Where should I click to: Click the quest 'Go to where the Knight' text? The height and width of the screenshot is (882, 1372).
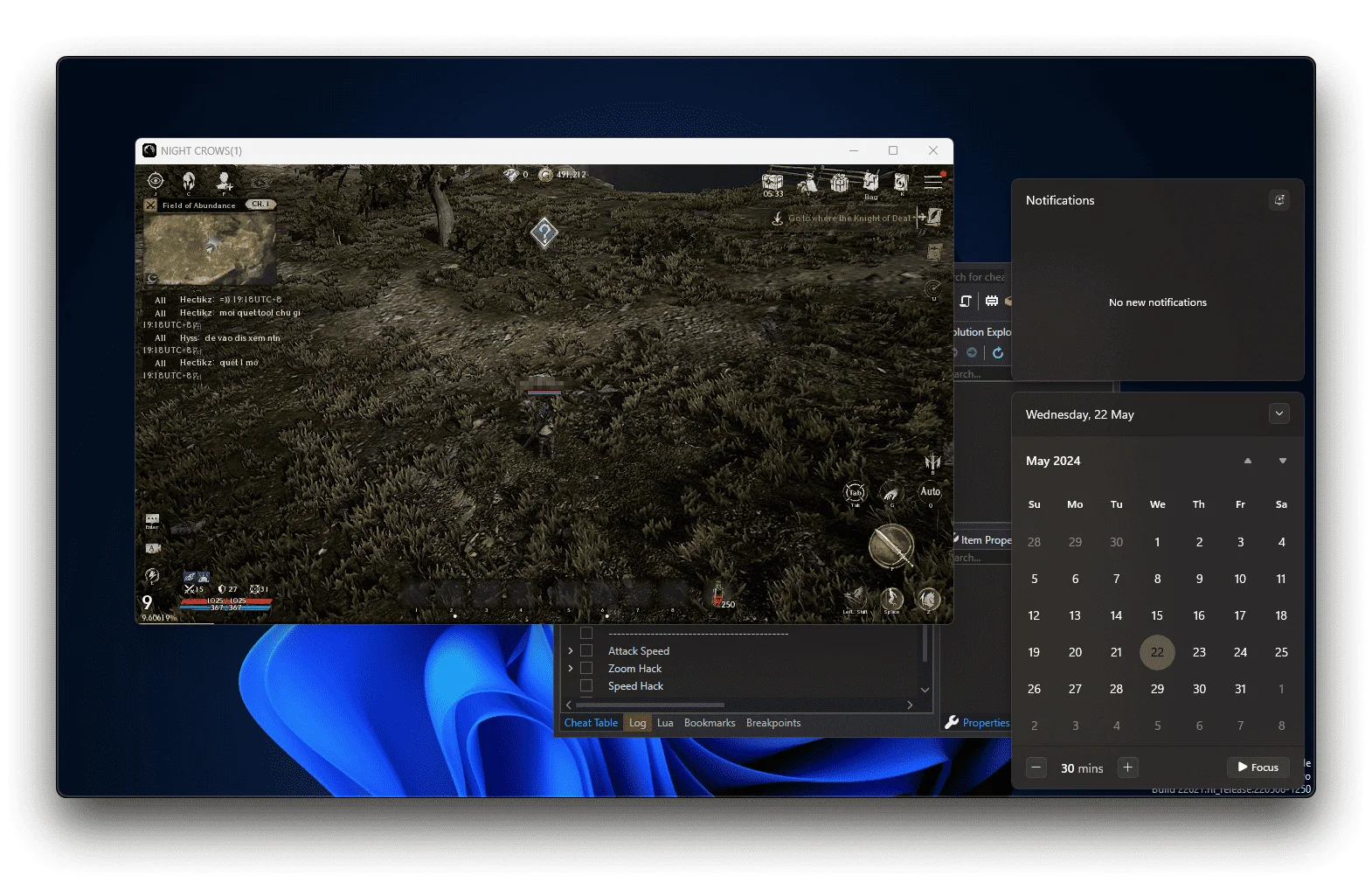(x=849, y=219)
